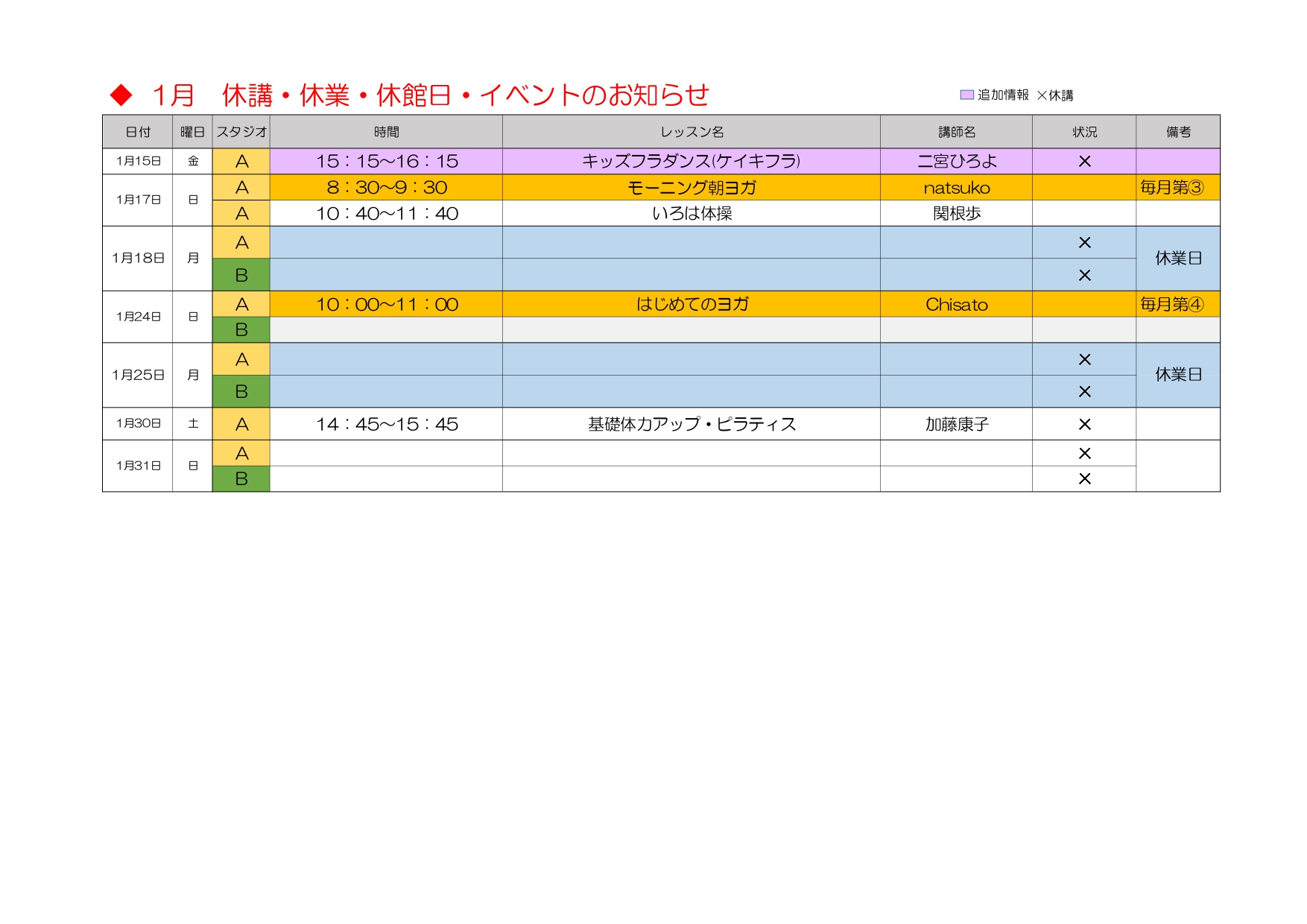
Task: Select the 1月24日 date cell
Action: coord(138,317)
